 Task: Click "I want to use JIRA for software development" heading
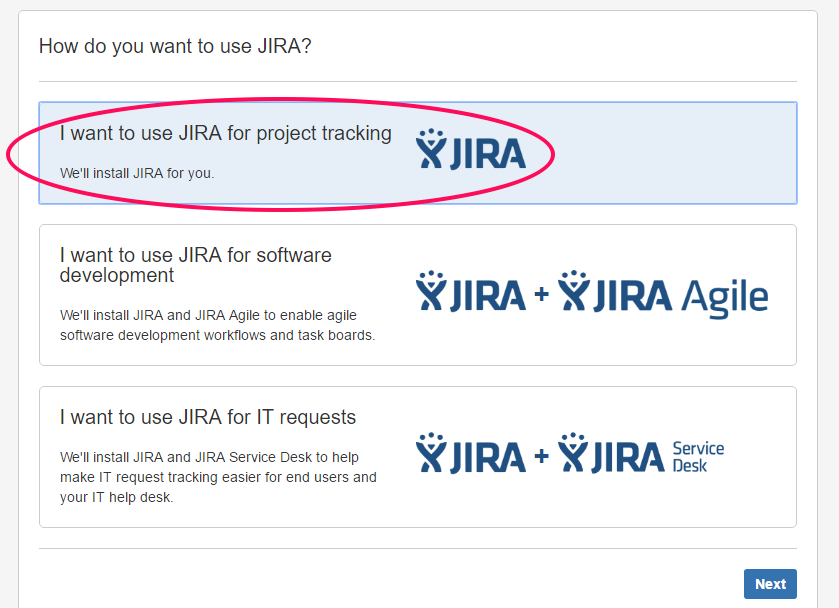coord(195,265)
